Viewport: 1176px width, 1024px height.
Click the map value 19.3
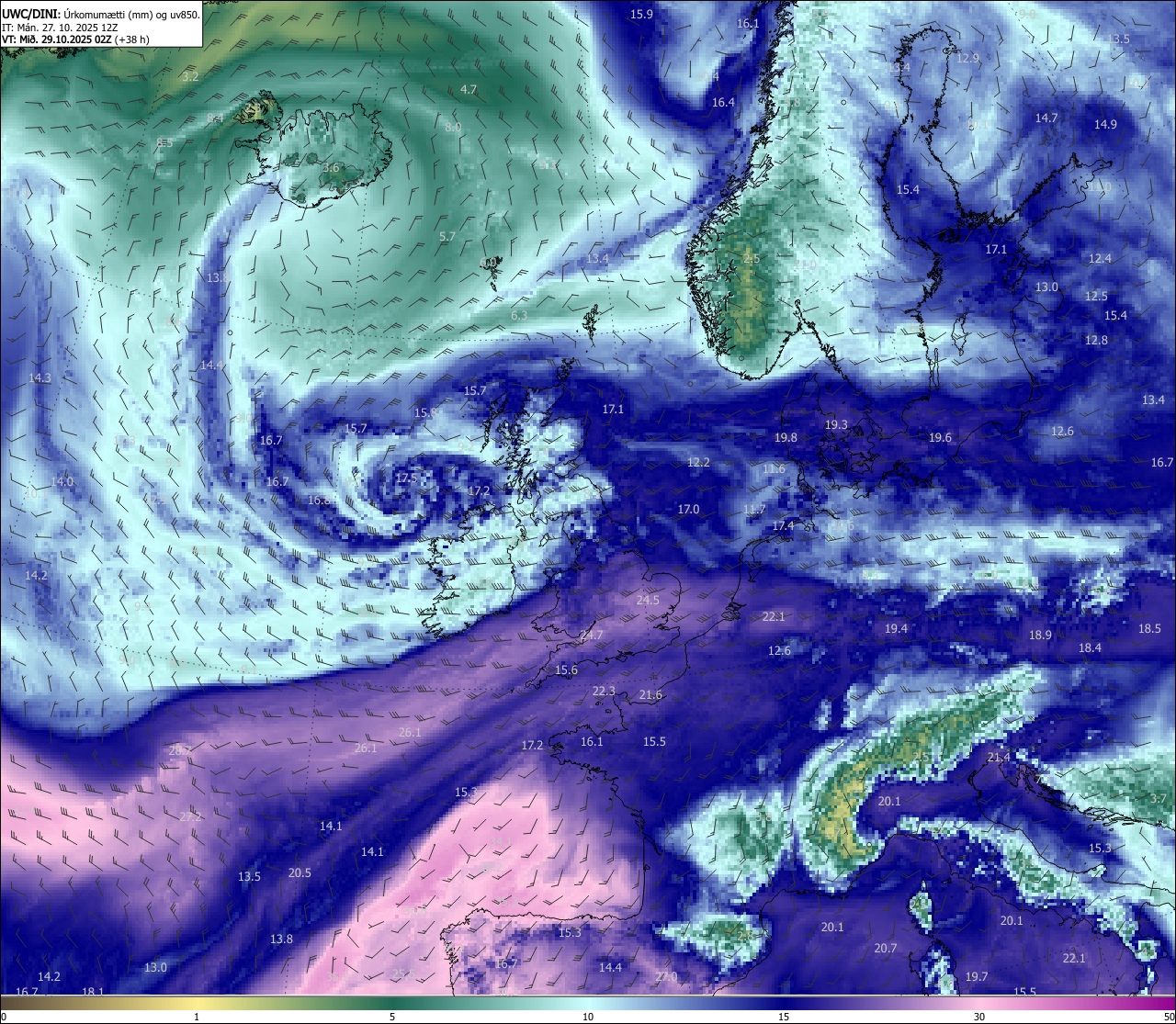point(836,424)
